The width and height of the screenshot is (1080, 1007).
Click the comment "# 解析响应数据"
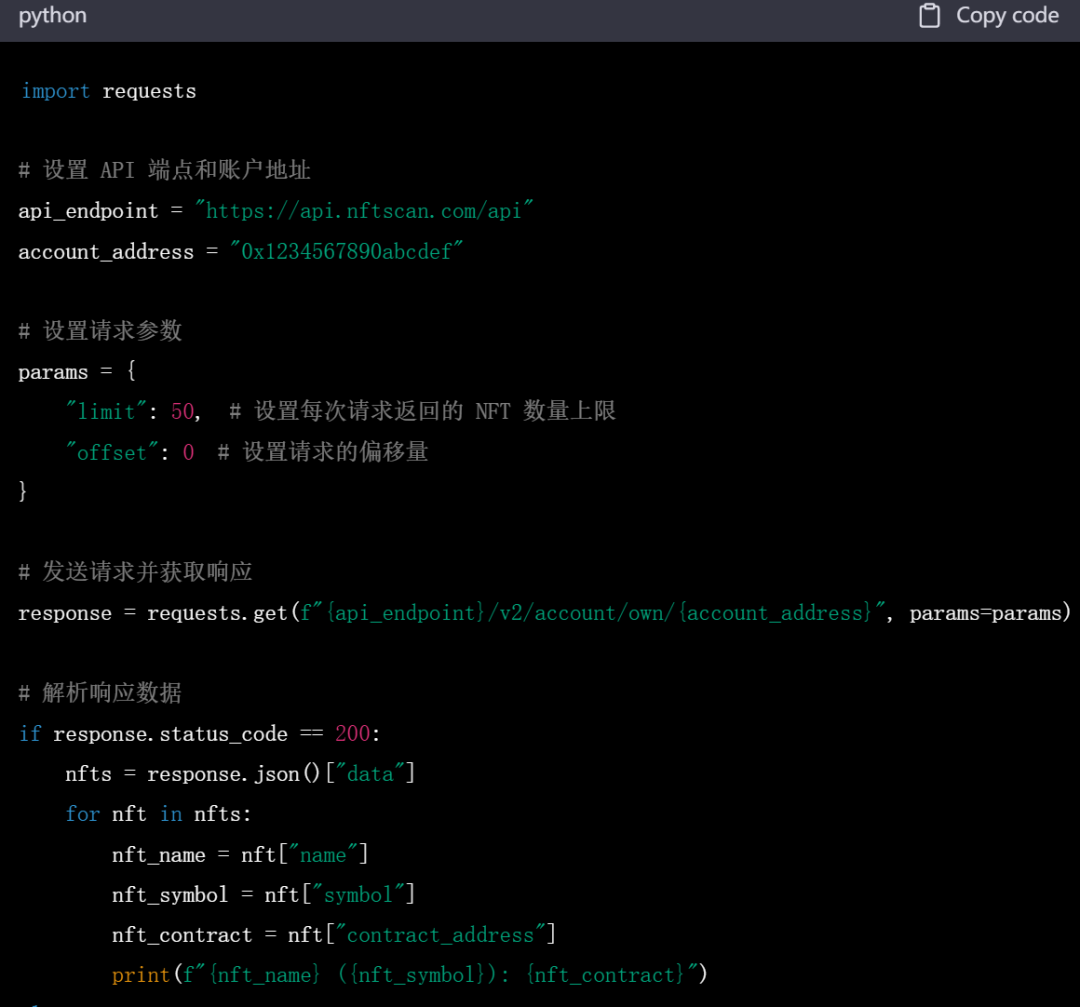pyautogui.click(x=101, y=692)
